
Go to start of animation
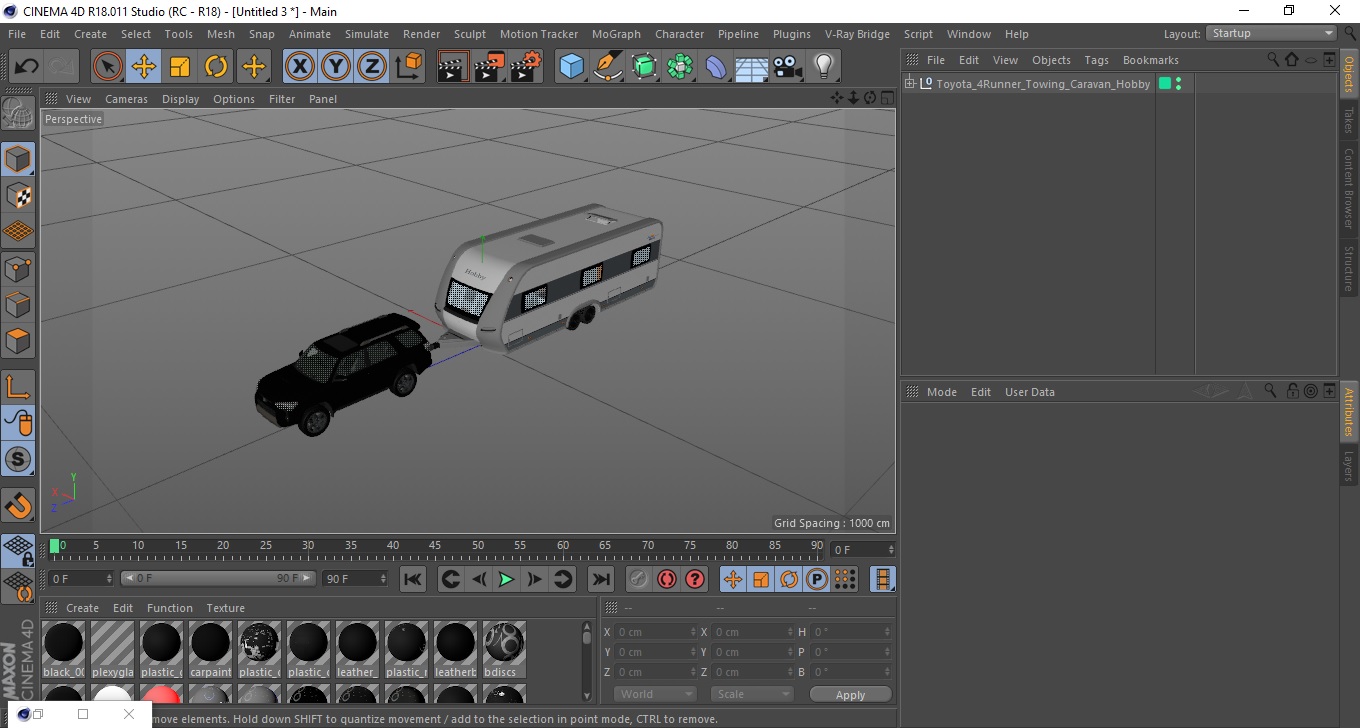[x=412, y=579]
